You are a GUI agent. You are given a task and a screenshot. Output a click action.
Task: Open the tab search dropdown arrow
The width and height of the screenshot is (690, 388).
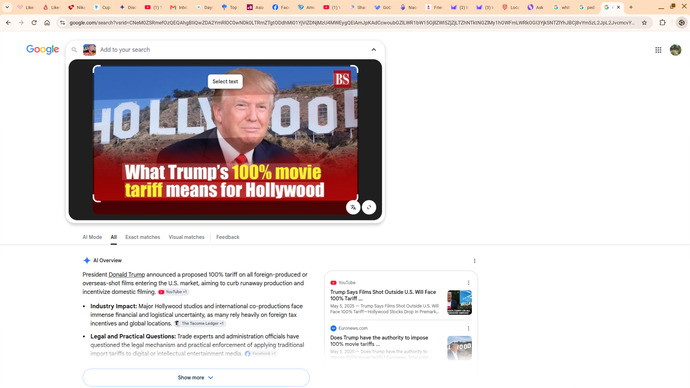[x=7, y=7]
